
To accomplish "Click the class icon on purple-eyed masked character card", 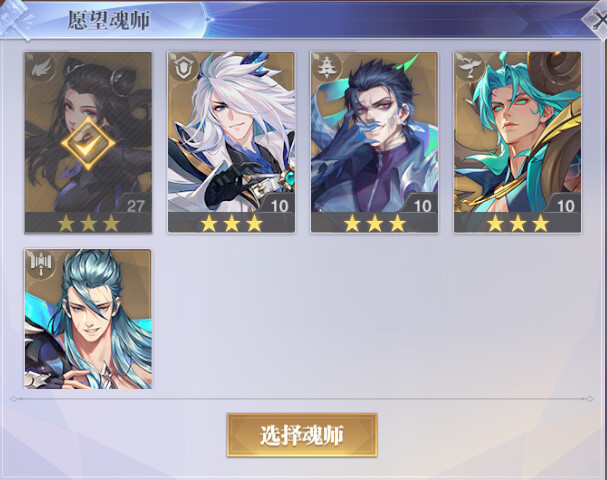I will [327, 69].
